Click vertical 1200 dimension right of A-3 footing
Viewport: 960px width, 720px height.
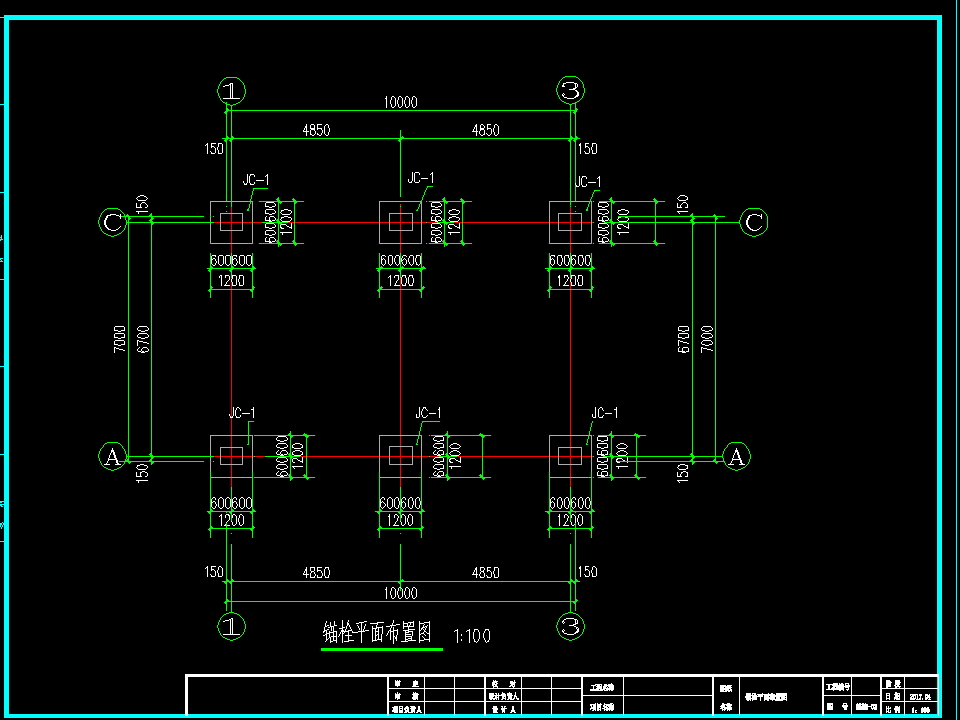click(x=623, y=456)
